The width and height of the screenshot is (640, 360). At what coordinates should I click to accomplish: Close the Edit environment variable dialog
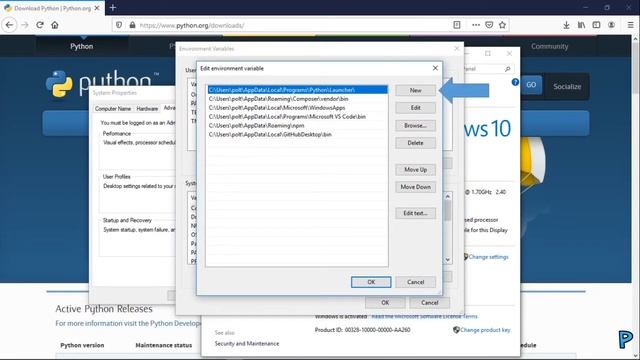click(435, 68)
